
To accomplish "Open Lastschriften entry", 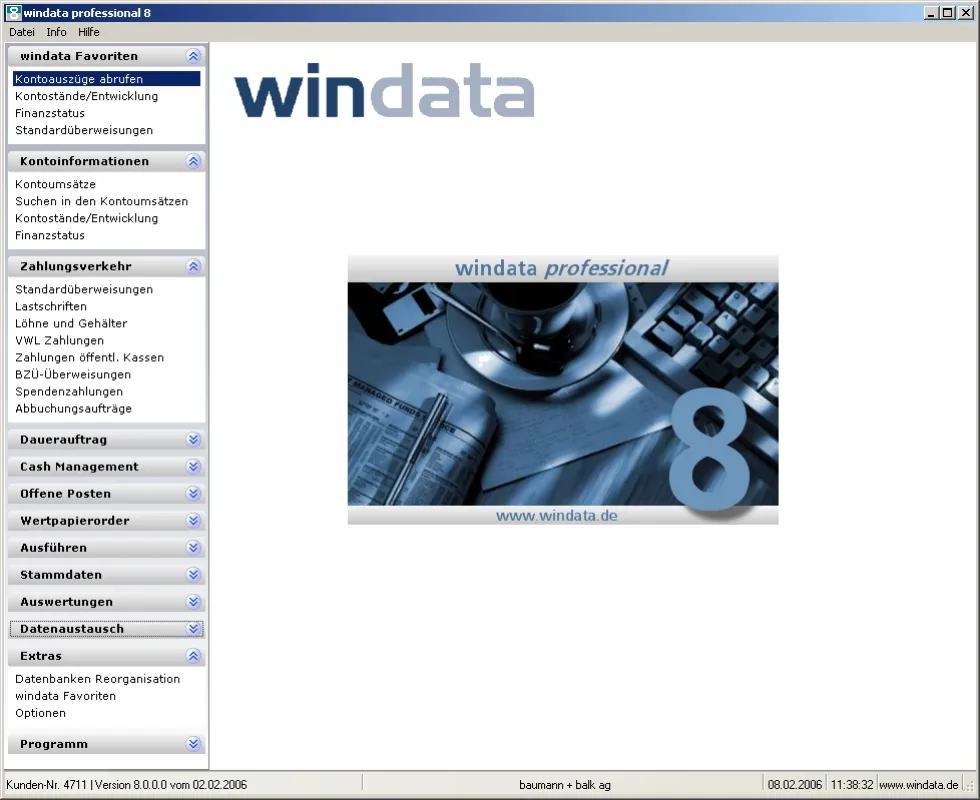I will click(51, 306).
